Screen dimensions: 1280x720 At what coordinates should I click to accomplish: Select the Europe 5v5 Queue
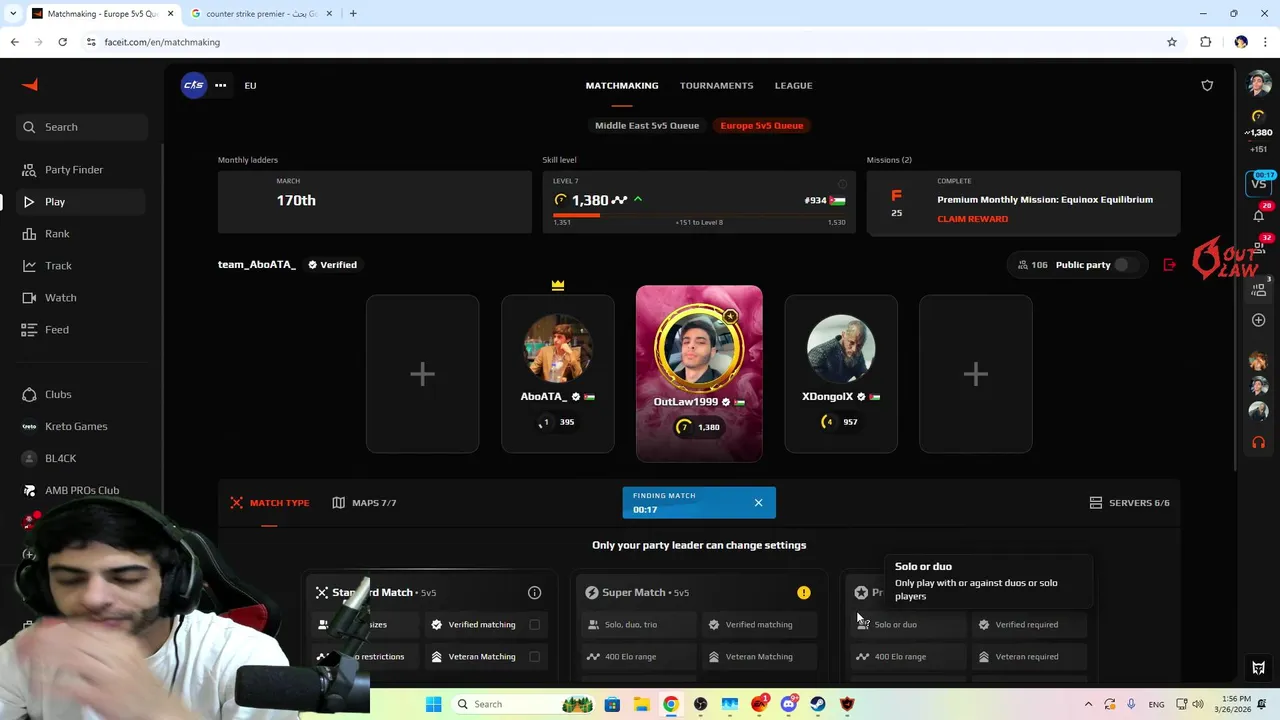pos(762,125)
